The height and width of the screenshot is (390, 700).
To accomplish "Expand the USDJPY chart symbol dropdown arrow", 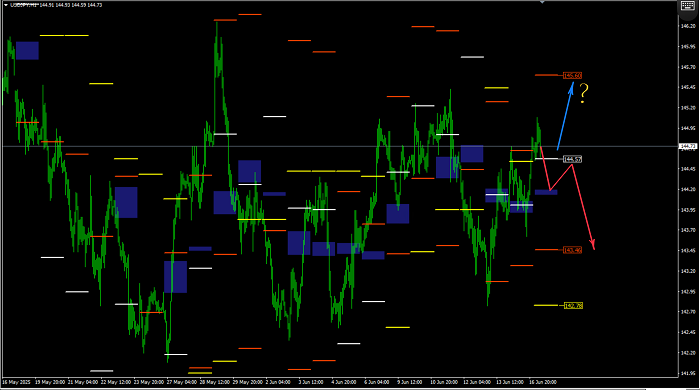I will click(x=6, y=5).
